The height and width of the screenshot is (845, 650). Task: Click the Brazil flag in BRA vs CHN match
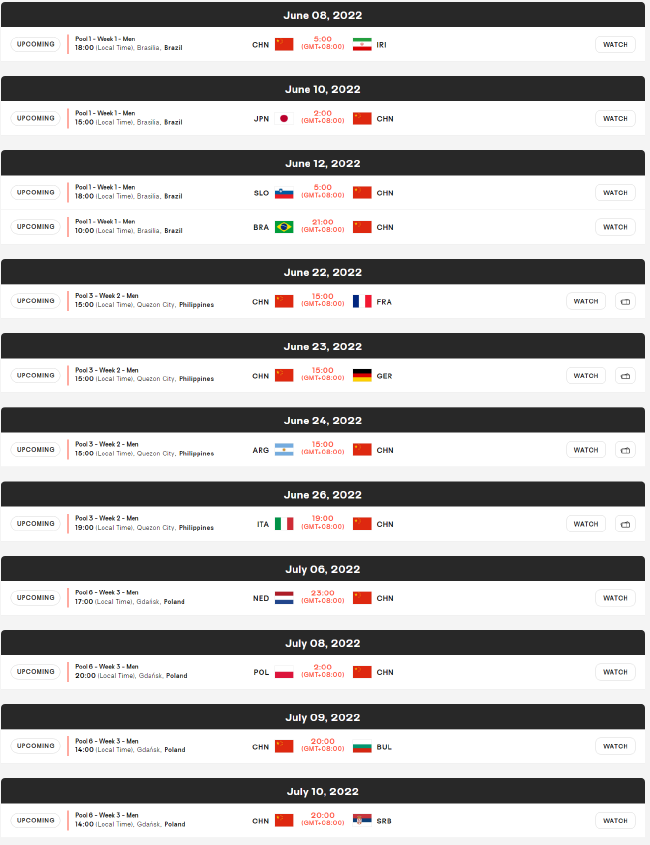[x=284, y=227]
